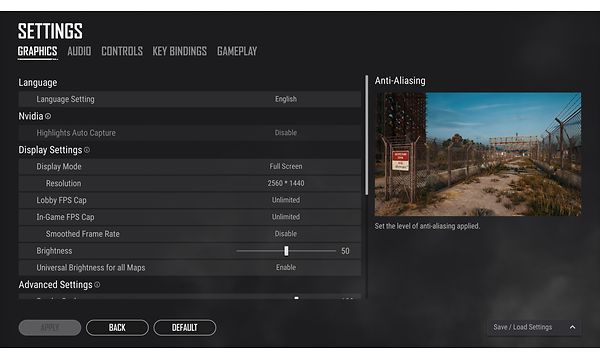600x360 pixels.
Task: Toggle Smoothed Frame Rate Disable value
Action: [x=286, y=234]
